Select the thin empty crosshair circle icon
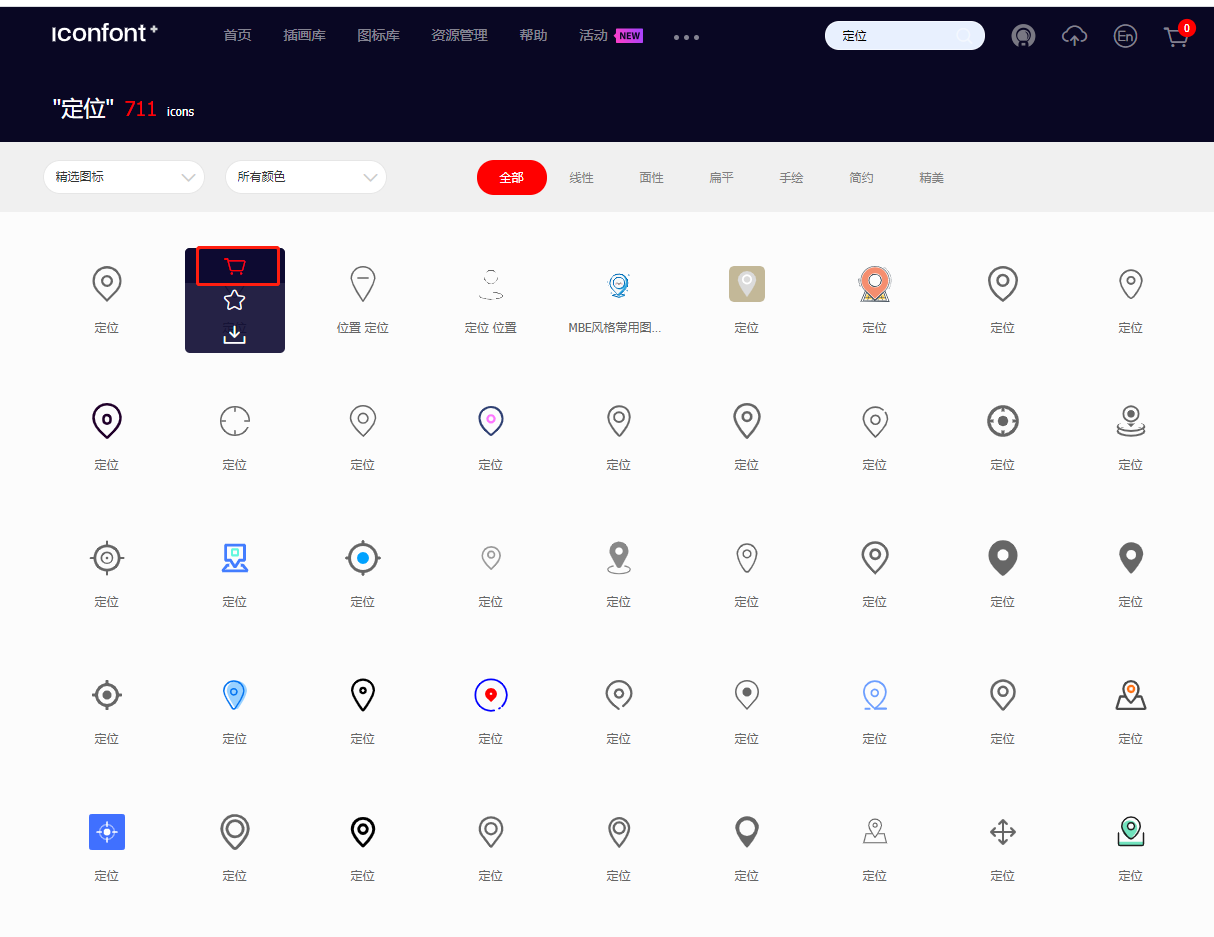 click(x=235, y=421)
